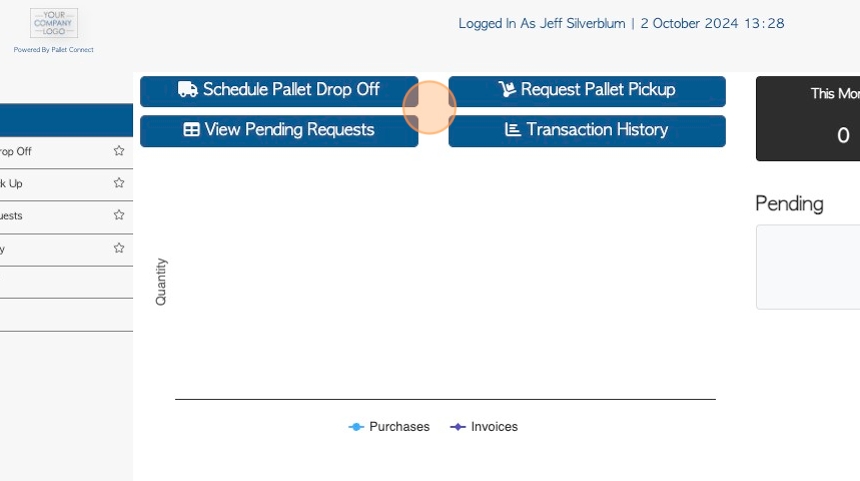Toggle favorite star on fourth sidebar item
This screenshot has width=860, height=481.
pos(119,248)
